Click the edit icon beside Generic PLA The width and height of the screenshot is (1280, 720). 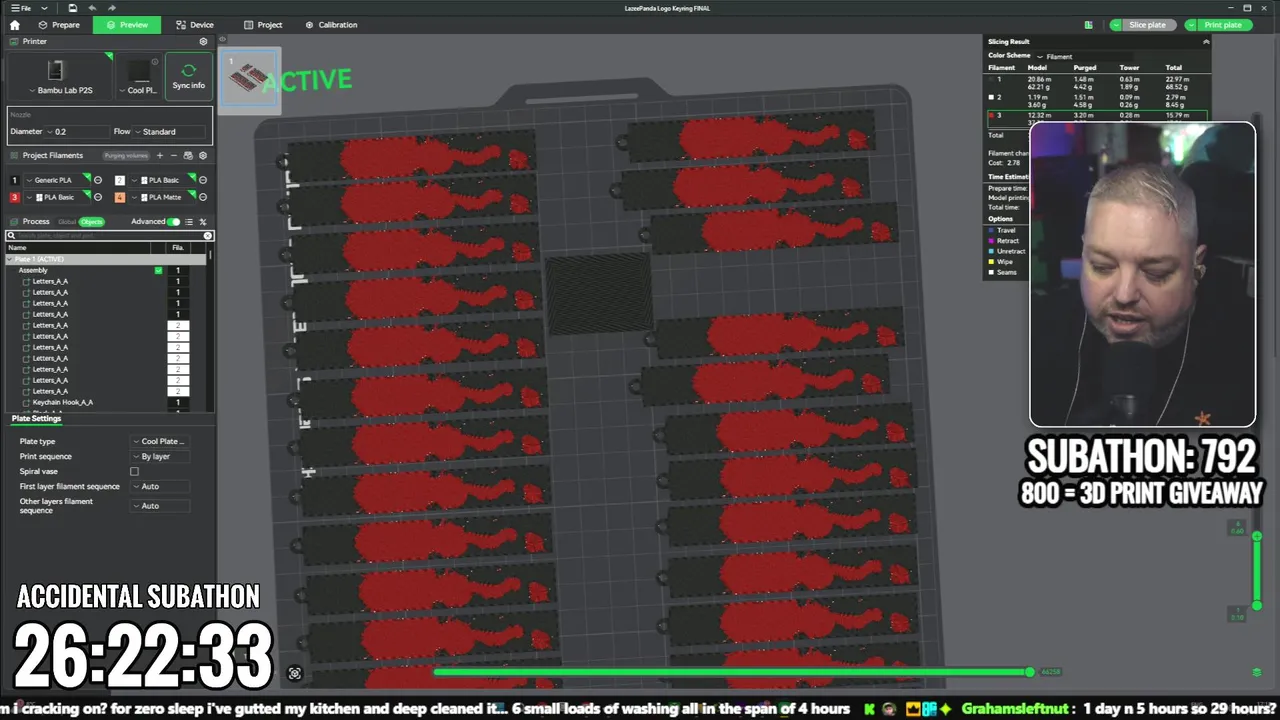pyautogui.click(x=98, y=180)
